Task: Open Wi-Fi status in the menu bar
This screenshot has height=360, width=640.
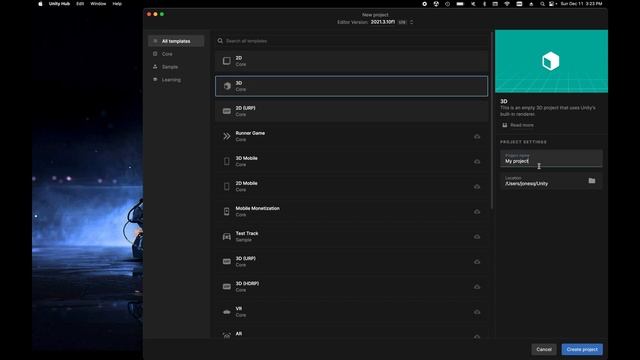Action: (507, 4)
